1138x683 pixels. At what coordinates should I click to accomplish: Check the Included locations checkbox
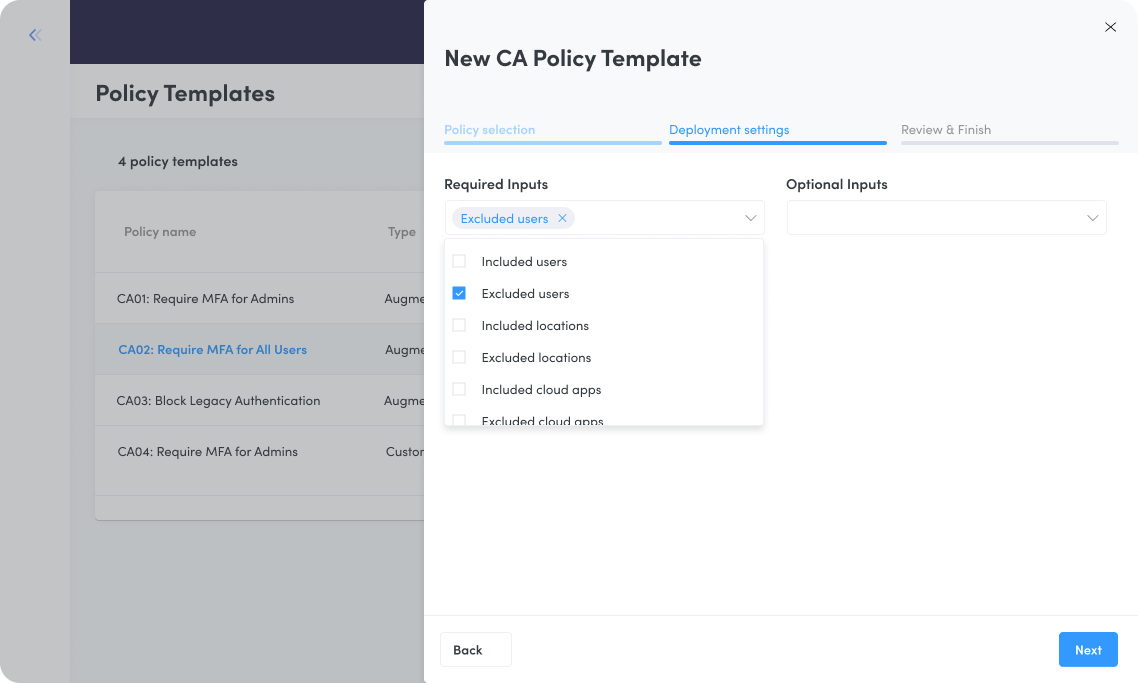(459, 325)
